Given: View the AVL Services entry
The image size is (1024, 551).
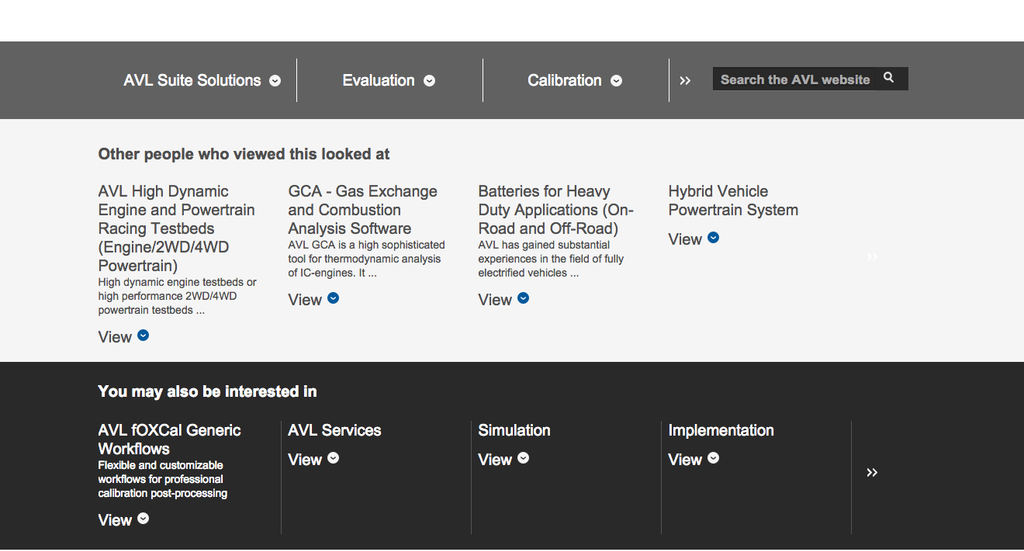Looking at the screenshot, I should click(305, 460).
